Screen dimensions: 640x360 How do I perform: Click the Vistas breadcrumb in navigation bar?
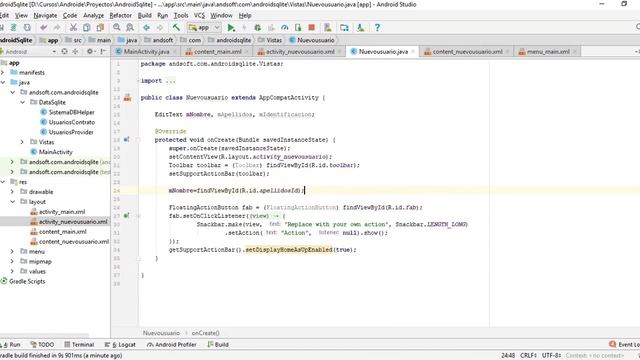[270, 40]
